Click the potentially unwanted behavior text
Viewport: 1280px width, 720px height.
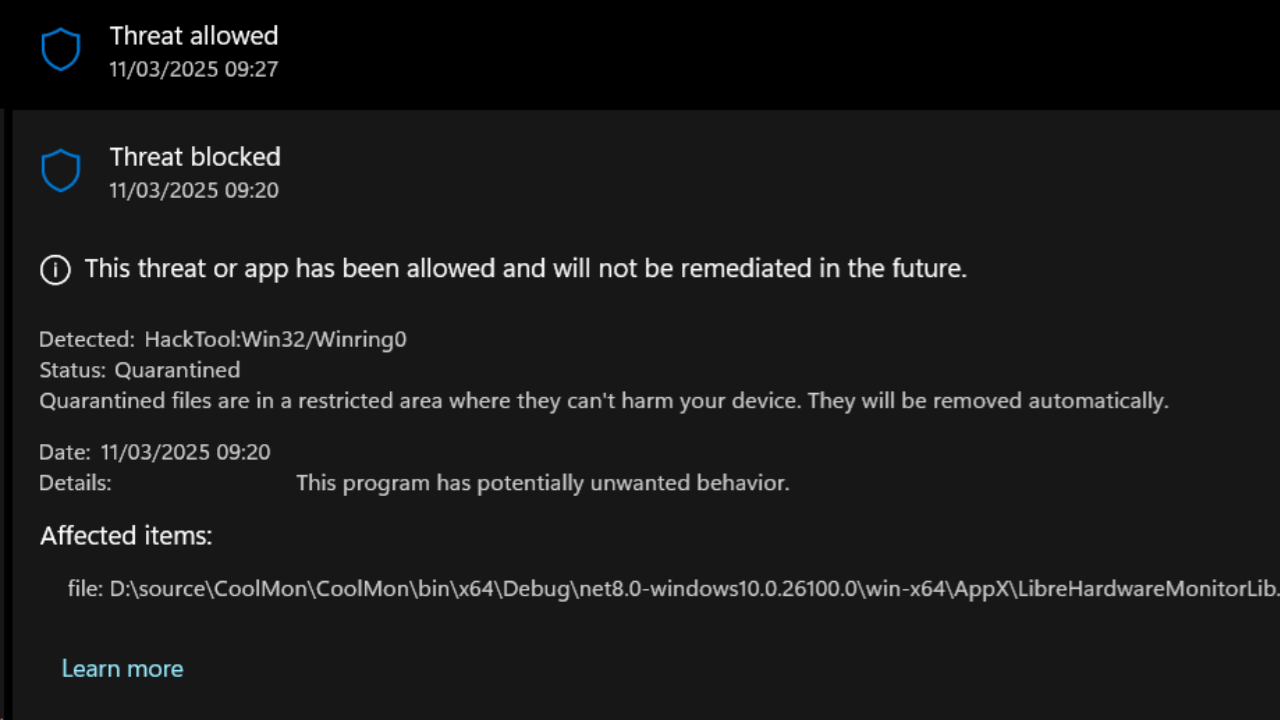click(x=543, y=483)
